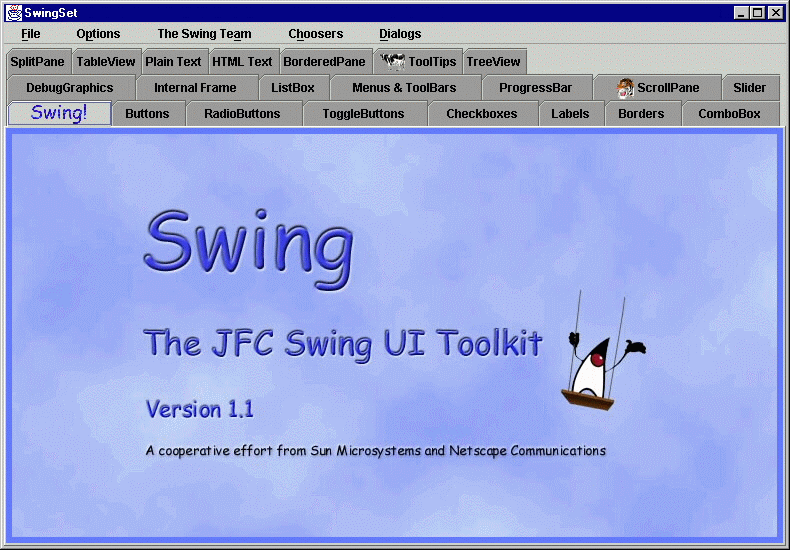The width and height of the screenshot is (790, 550).
Task: Minimize the SwingSet window
Action: 741,13
